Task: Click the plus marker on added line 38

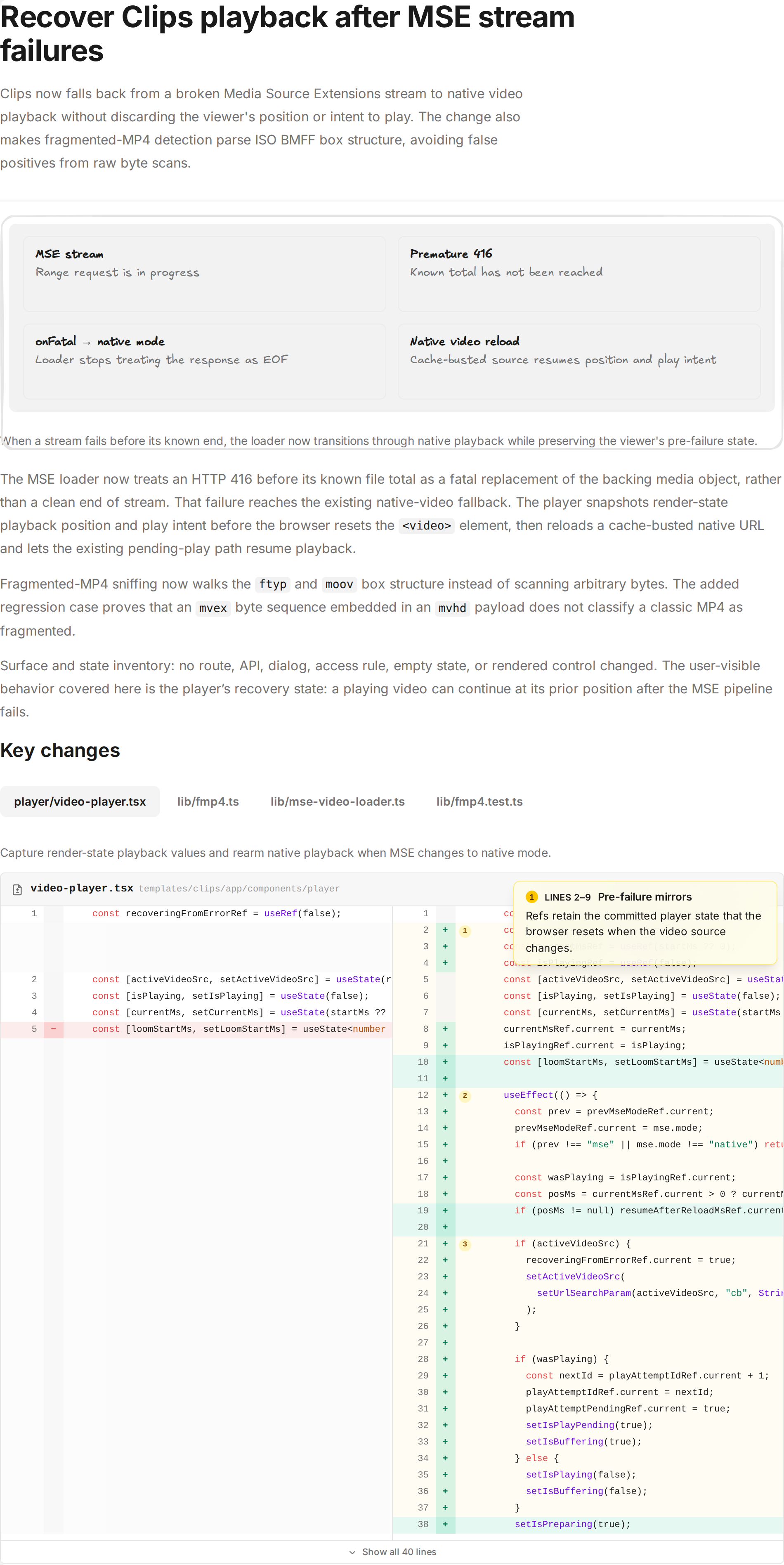Action: 445,1524
